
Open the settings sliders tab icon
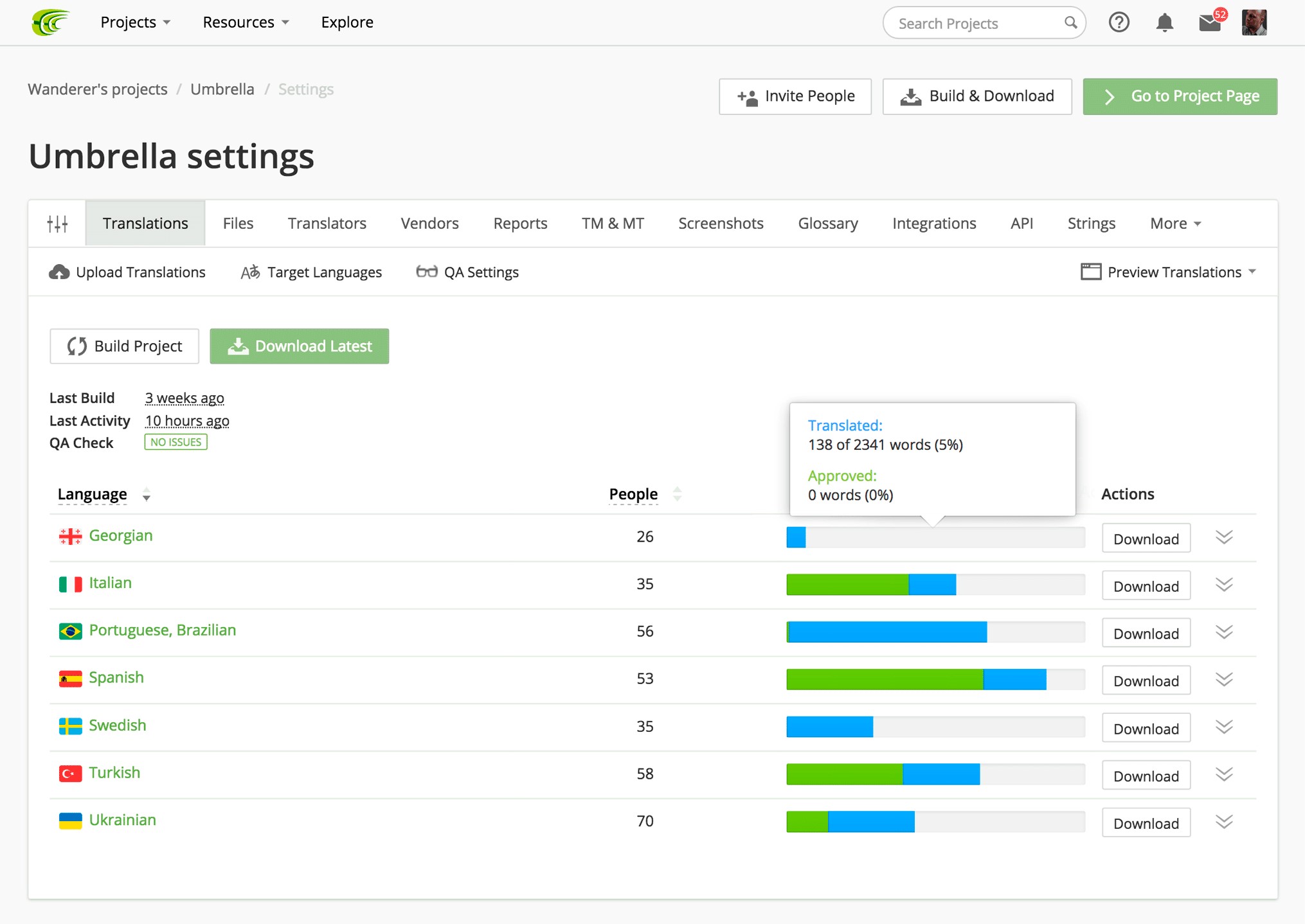[x=57, y=224]
